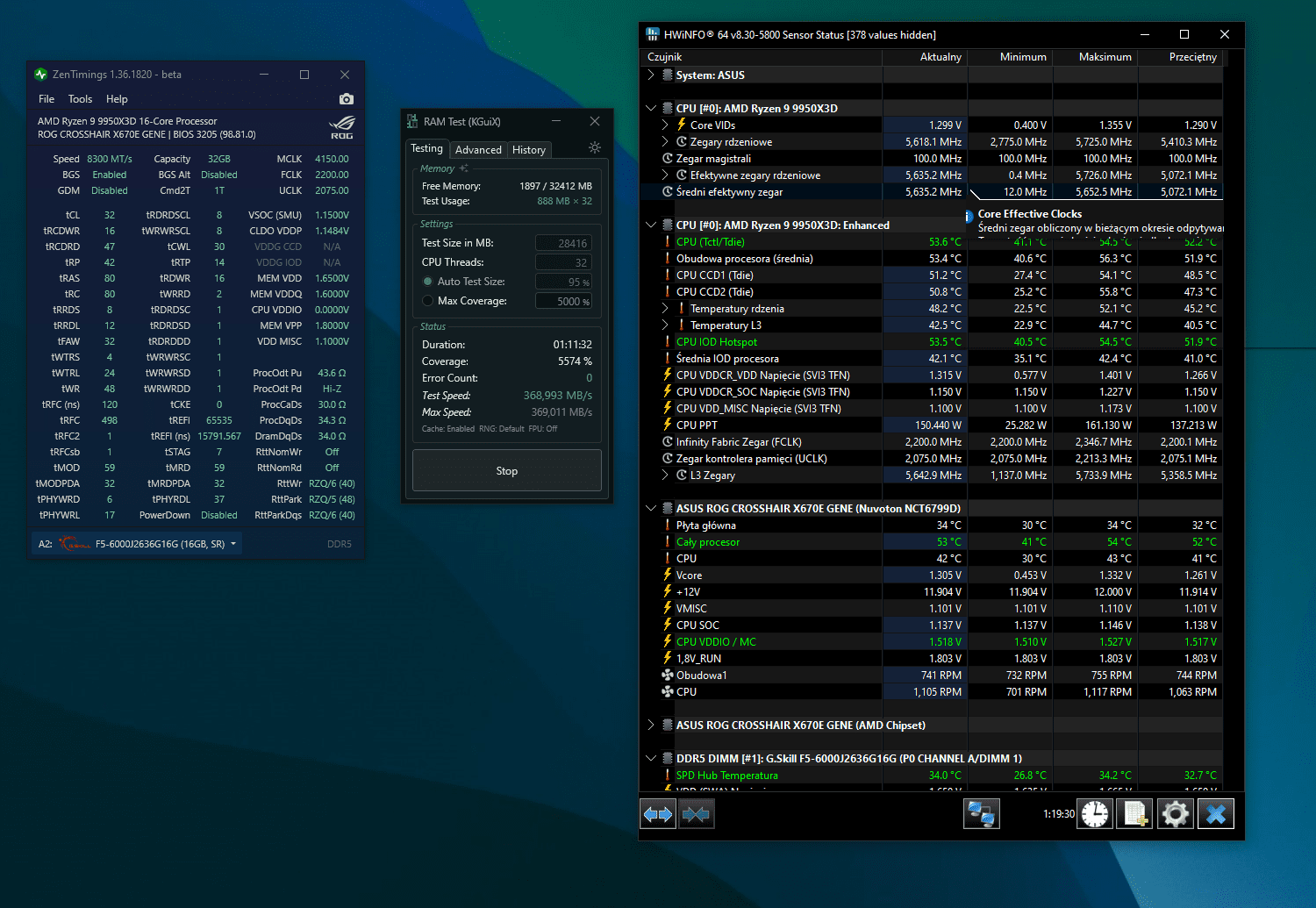The image size is (1316, 908).
Task: Click HWiNFO collapse columns inward-arrow button
Action: 696,814
